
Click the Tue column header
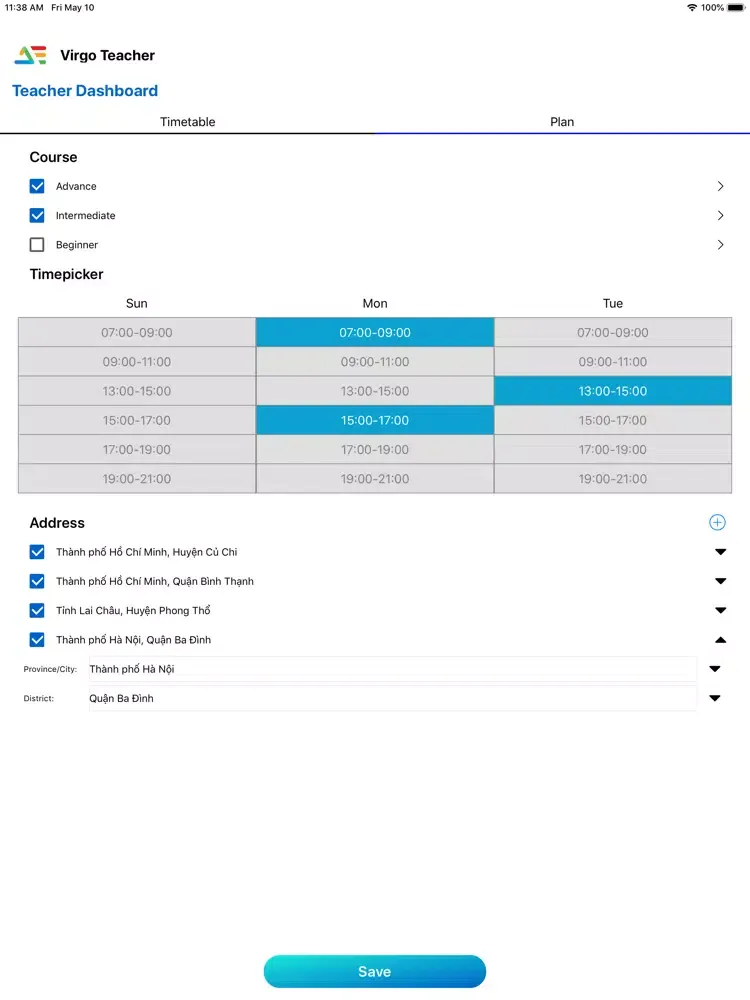pyautogui.click(x=613, y=304)
